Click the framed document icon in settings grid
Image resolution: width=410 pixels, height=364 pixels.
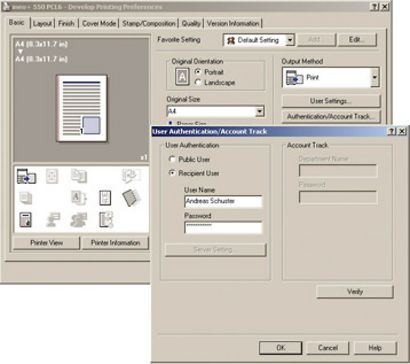point(105,198)
